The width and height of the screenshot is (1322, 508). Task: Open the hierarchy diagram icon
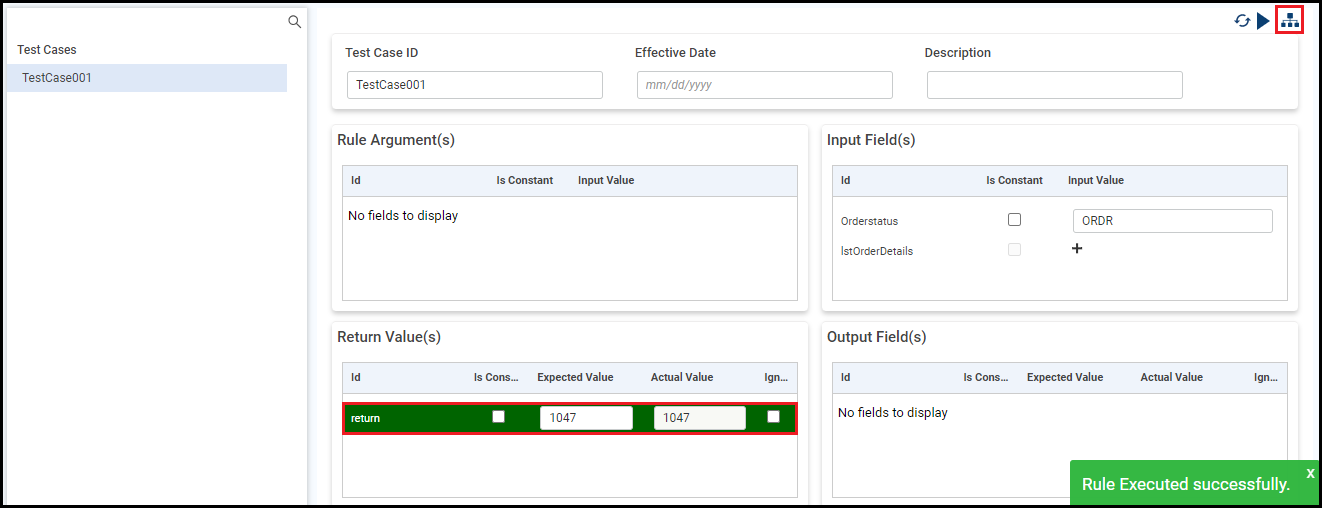(1290, 20)
